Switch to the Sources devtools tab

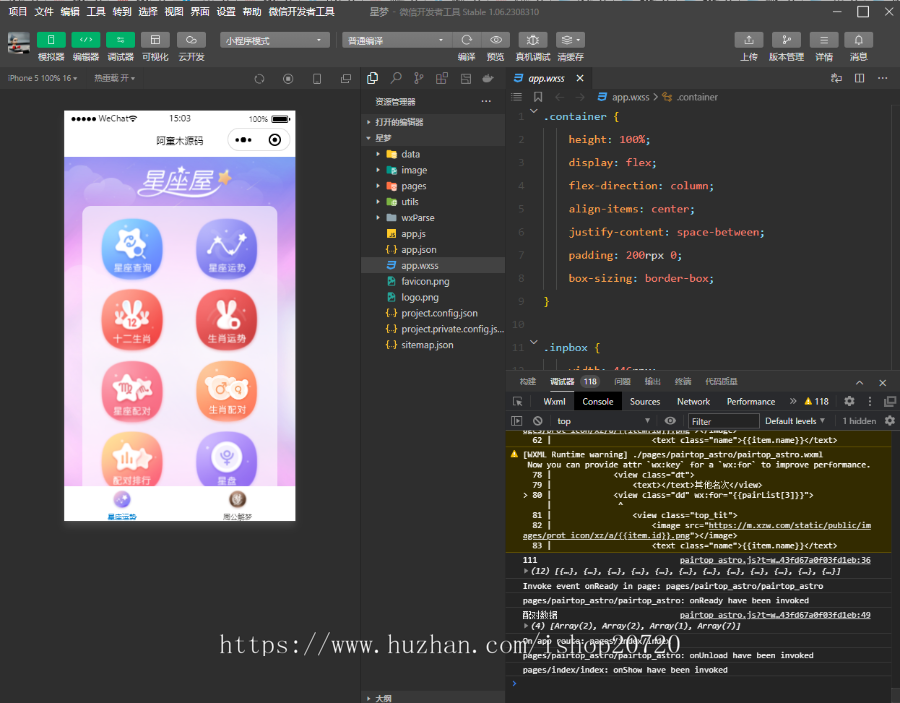(645, 402)
